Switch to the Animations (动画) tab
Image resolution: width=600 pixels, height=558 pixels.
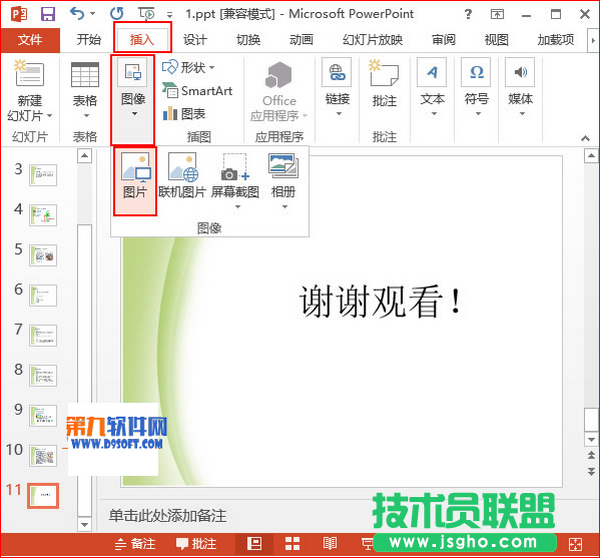point(302,39)
